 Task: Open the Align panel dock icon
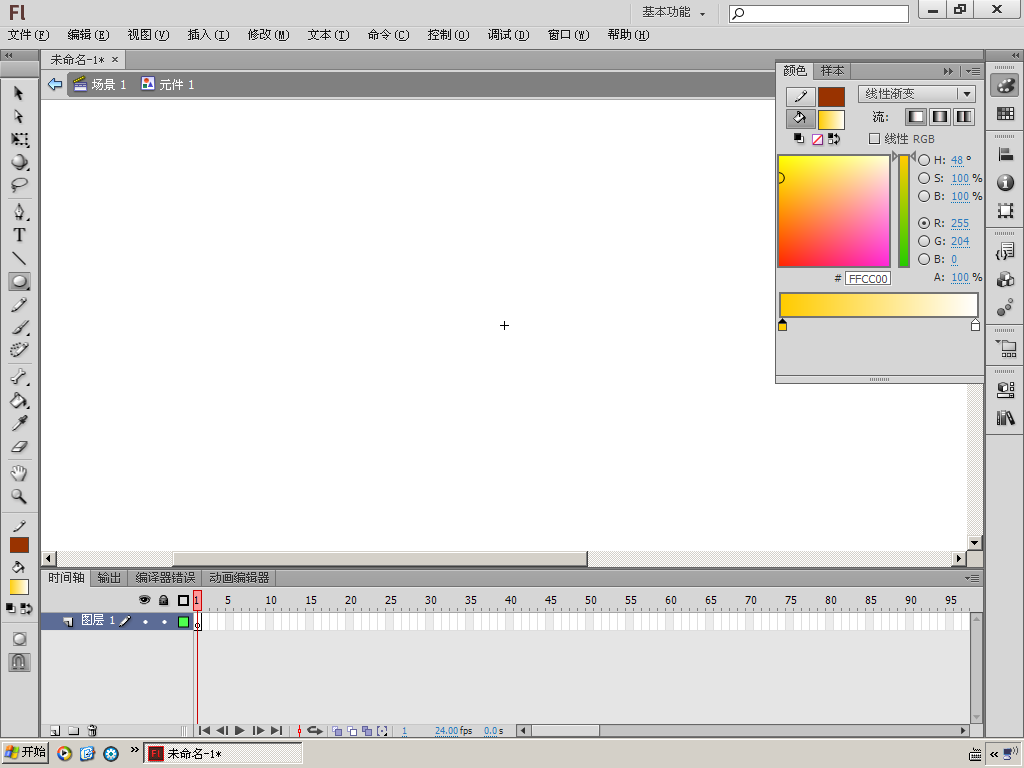1005,155
